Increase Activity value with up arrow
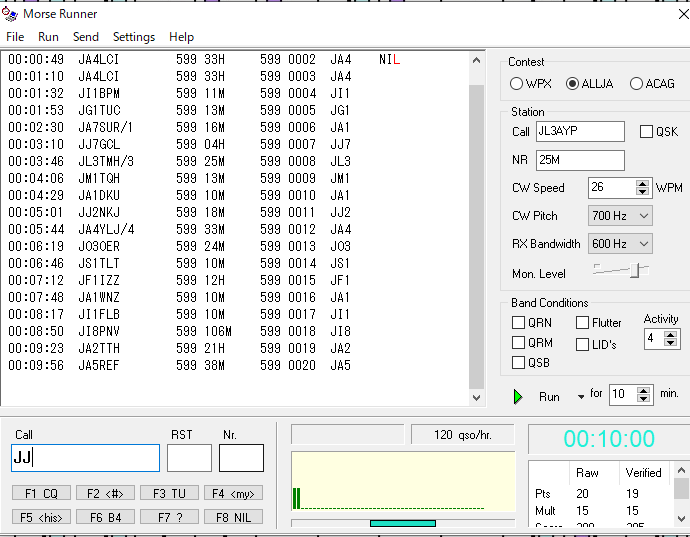Image resolution: width=690 pixels, height=537 pixels. pos(670,335)
